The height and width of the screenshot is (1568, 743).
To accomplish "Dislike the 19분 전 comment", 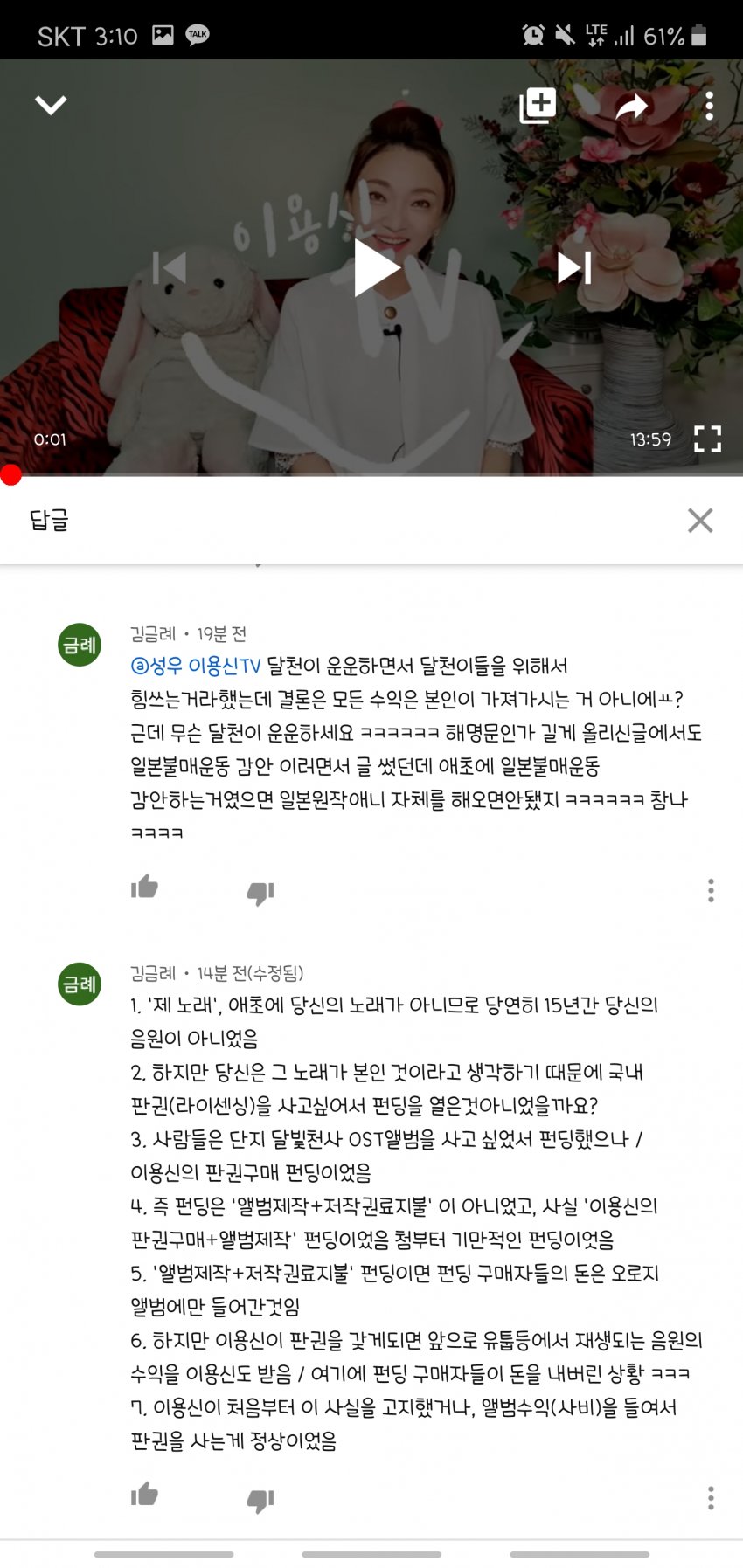I will coord(260,893).
